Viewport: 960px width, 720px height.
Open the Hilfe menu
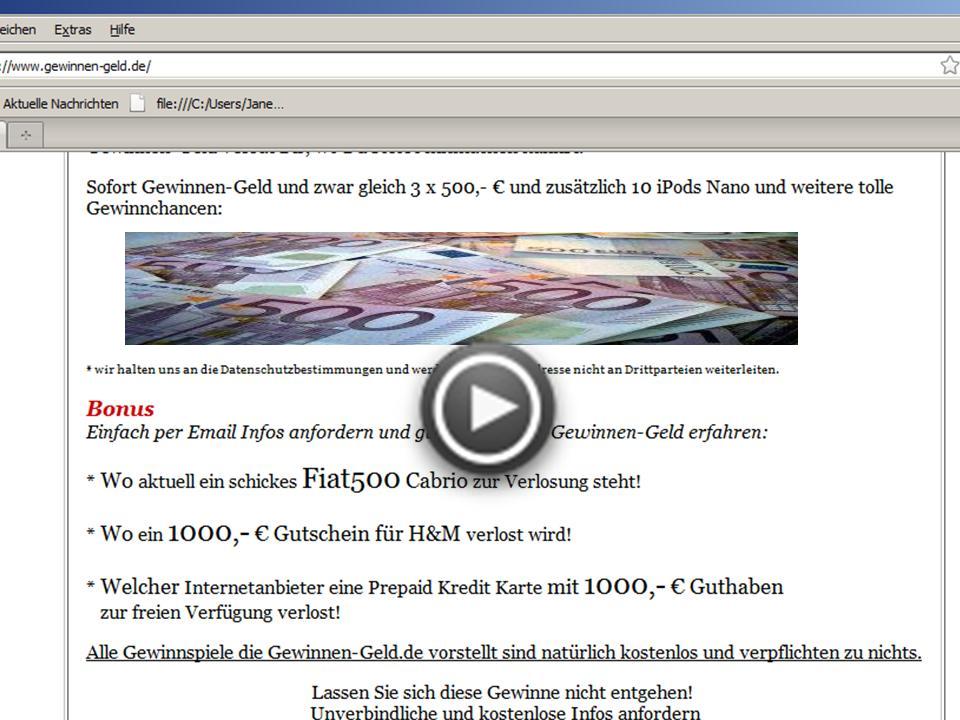pos(120,30)
